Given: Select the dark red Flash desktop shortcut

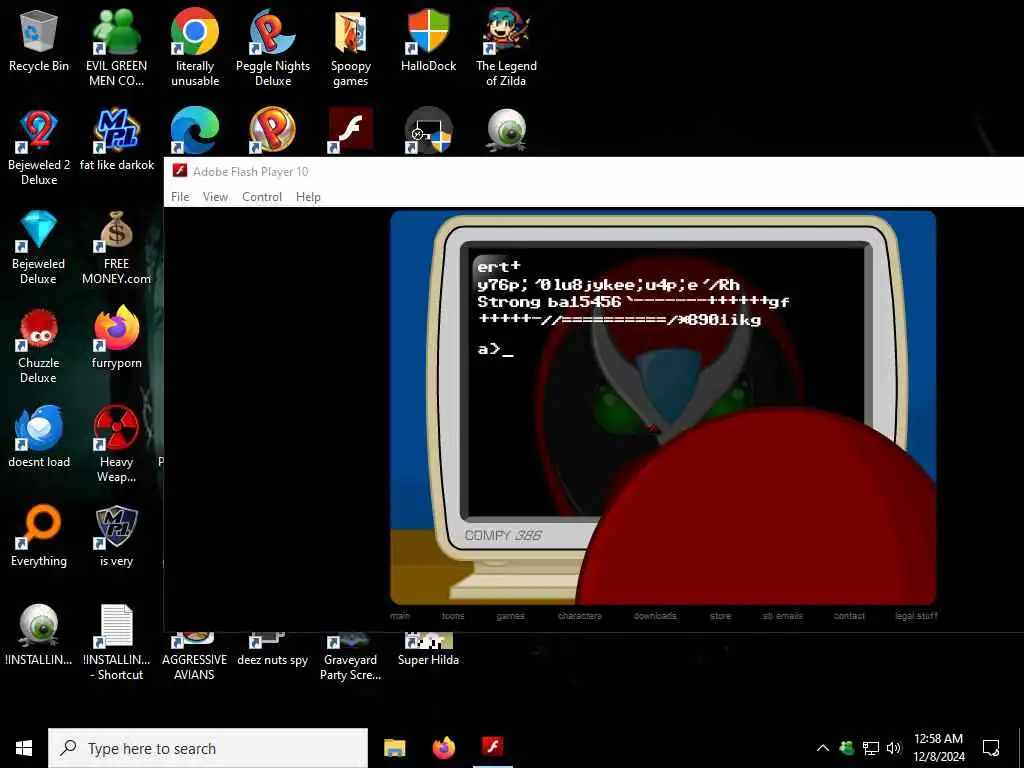Looking at the screenshot, I should pos(350,130).
